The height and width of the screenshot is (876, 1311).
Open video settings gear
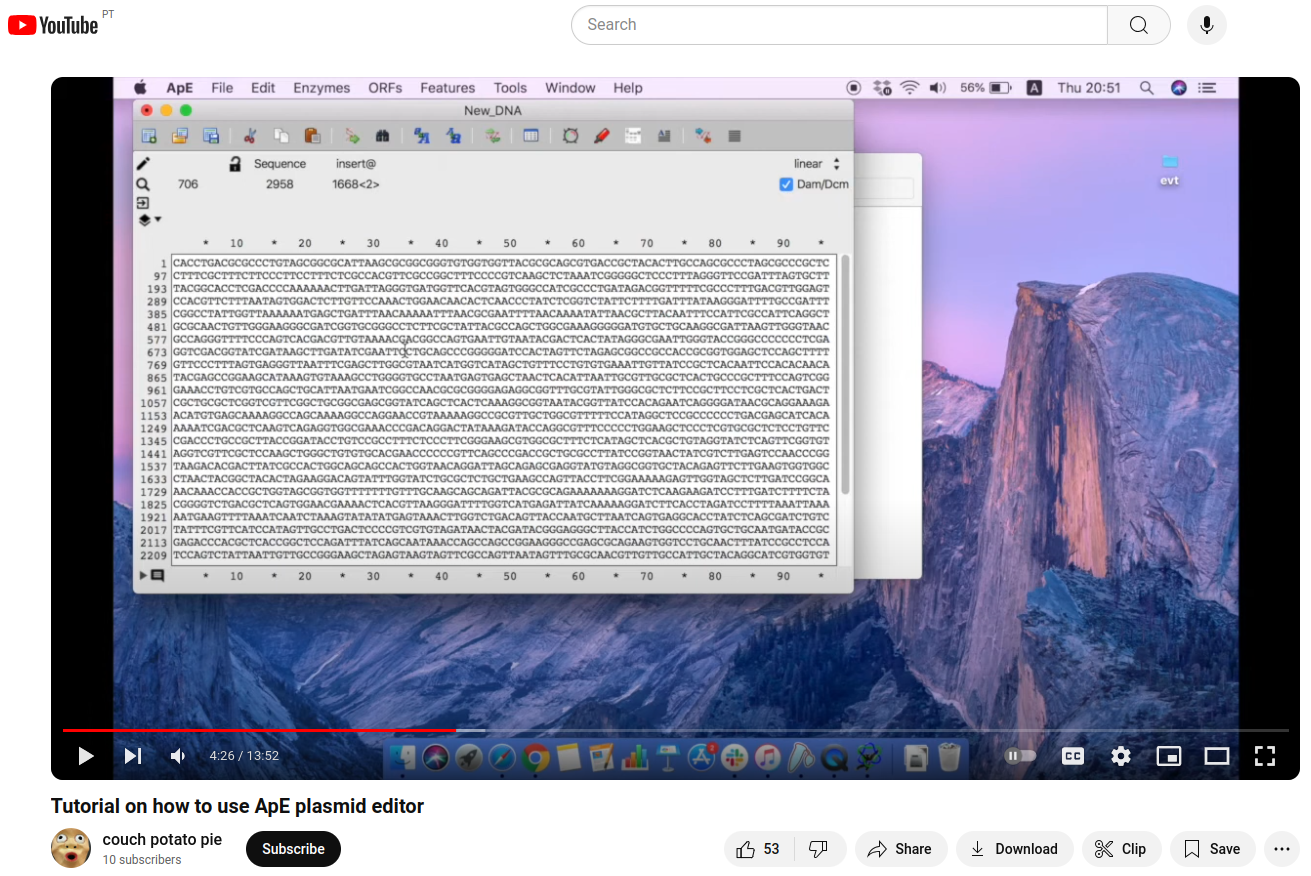(1121, 756)
